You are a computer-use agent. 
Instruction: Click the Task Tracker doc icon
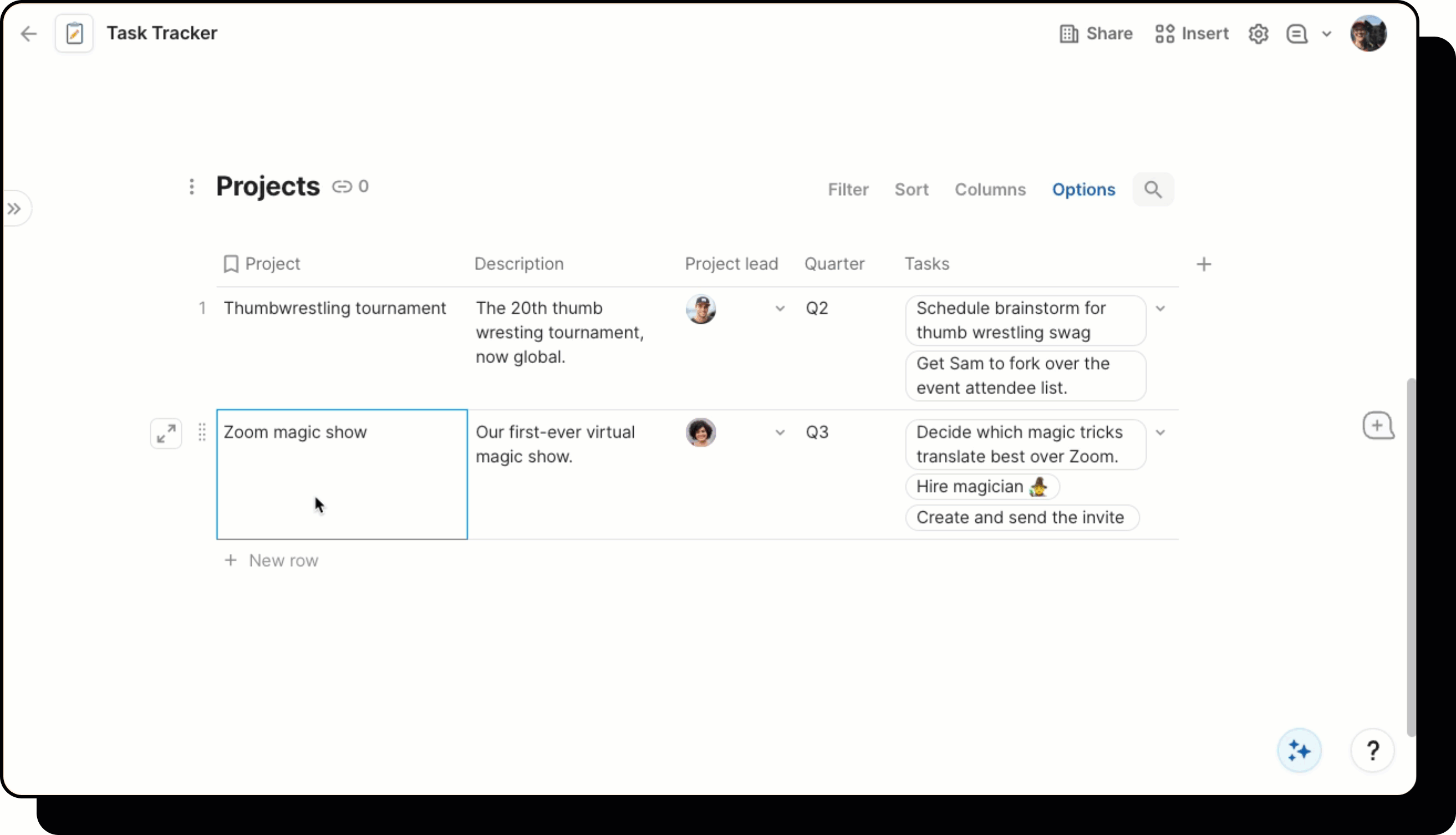tap(74, 34)
